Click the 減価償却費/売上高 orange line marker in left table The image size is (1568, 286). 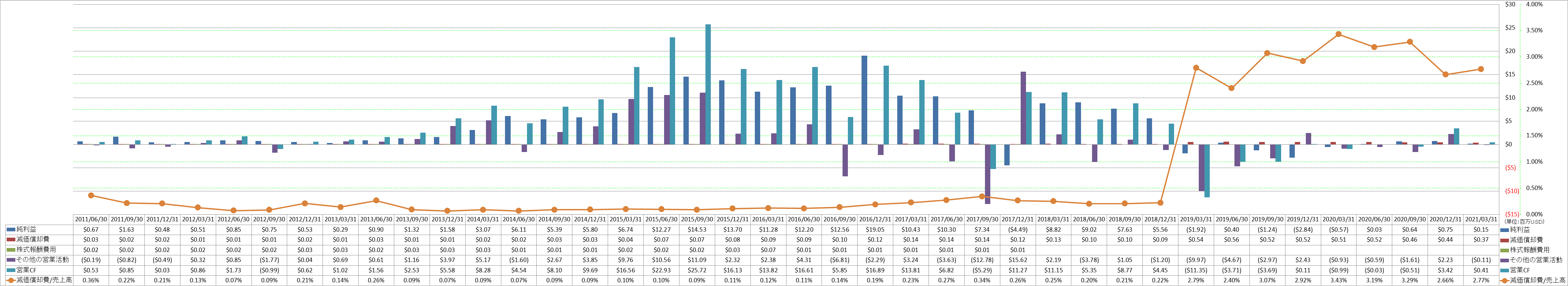point(10,280)
